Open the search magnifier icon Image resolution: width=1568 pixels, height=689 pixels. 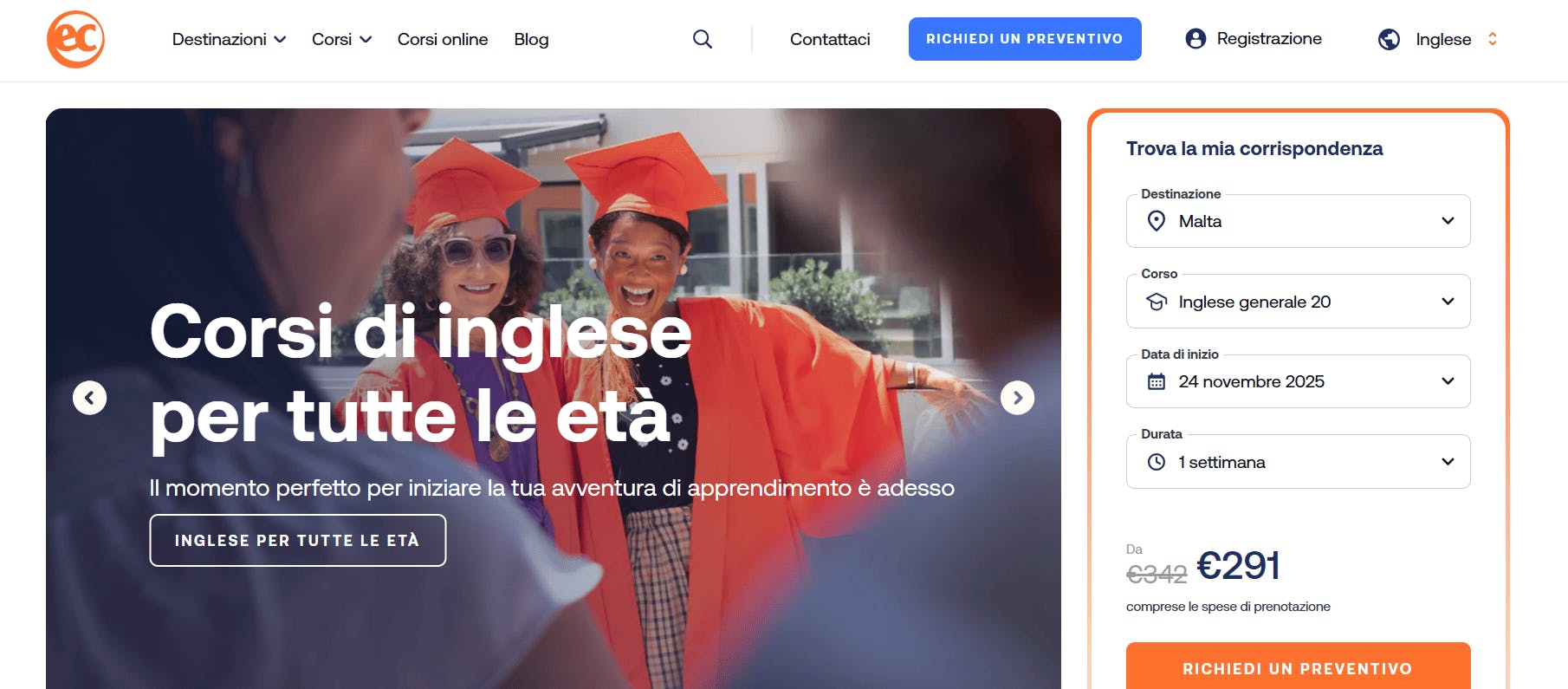click(x=703, y=39)
